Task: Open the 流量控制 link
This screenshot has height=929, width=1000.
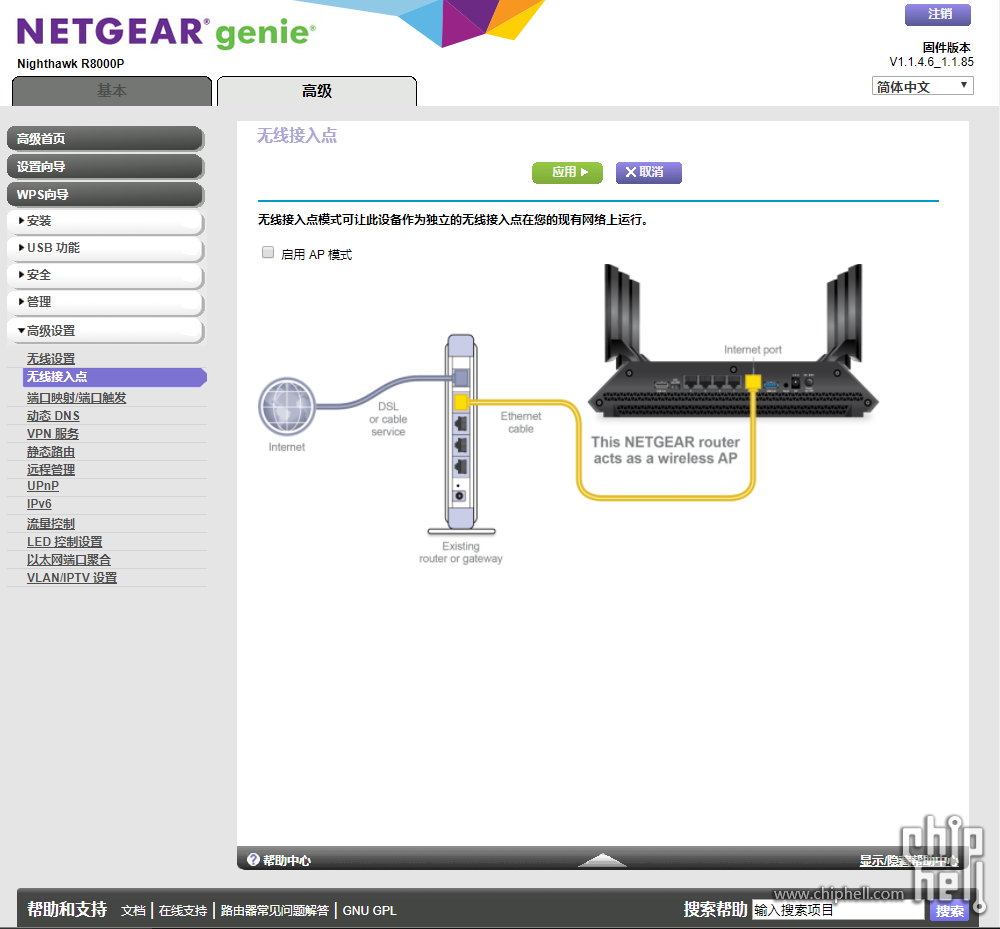Action: 51,523
